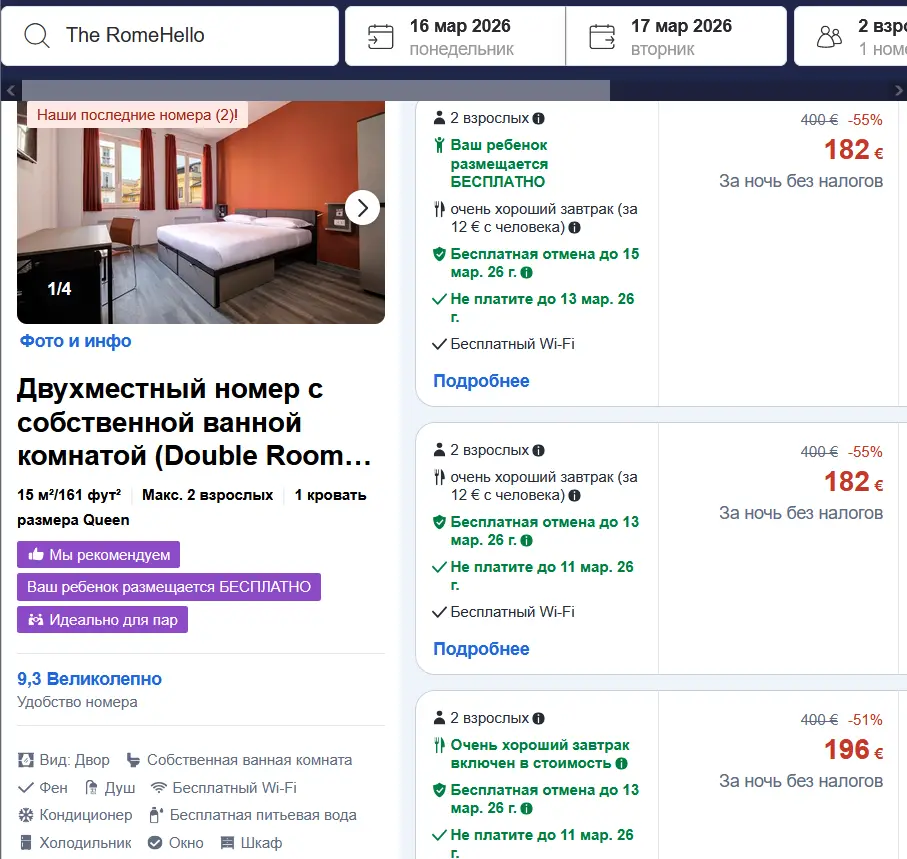The image size is (907, 859).
Task: Click the Идеально для пар badge
Action: (102, 620)
